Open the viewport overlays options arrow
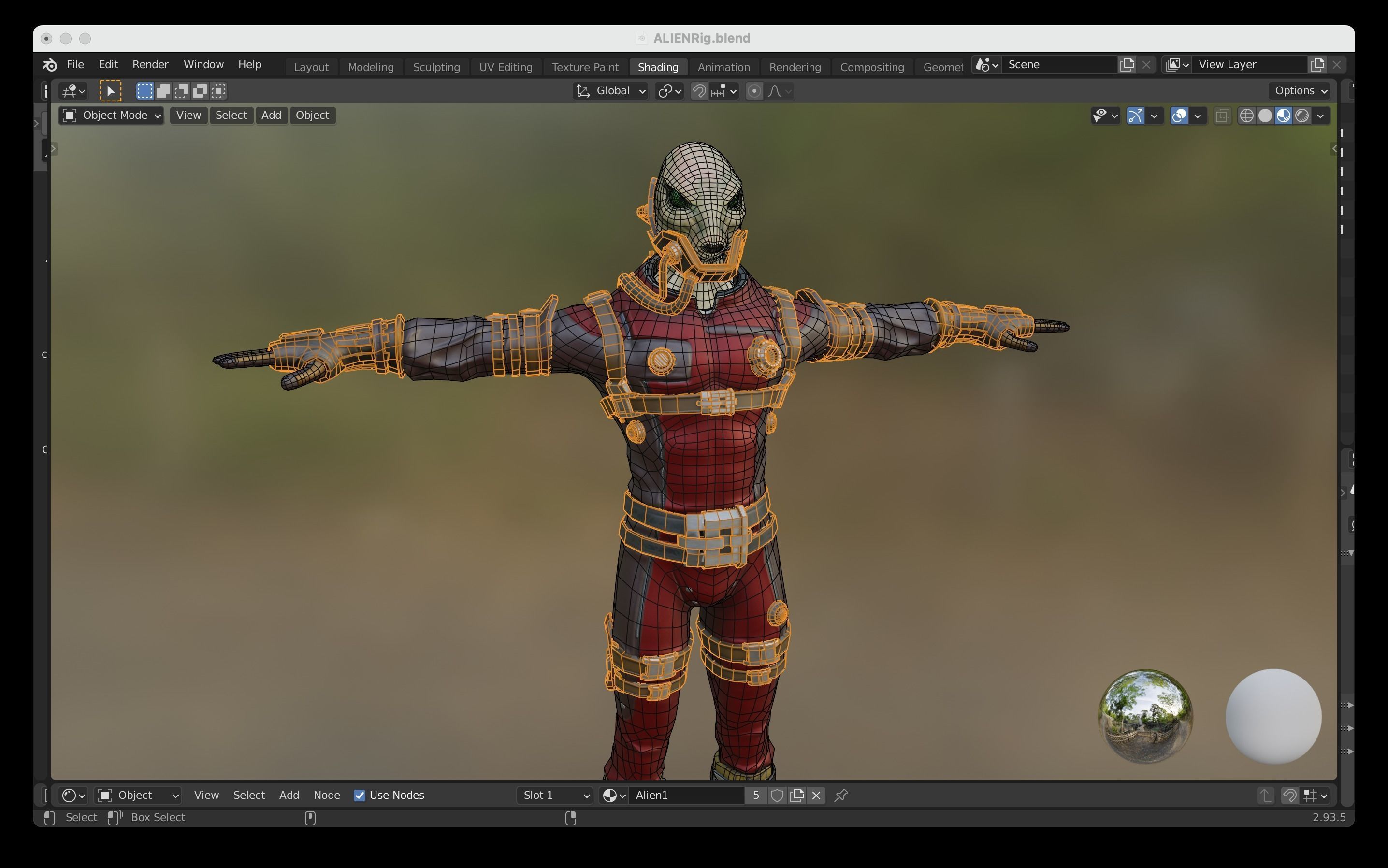1388x868 pixels. click(1198, 116)
